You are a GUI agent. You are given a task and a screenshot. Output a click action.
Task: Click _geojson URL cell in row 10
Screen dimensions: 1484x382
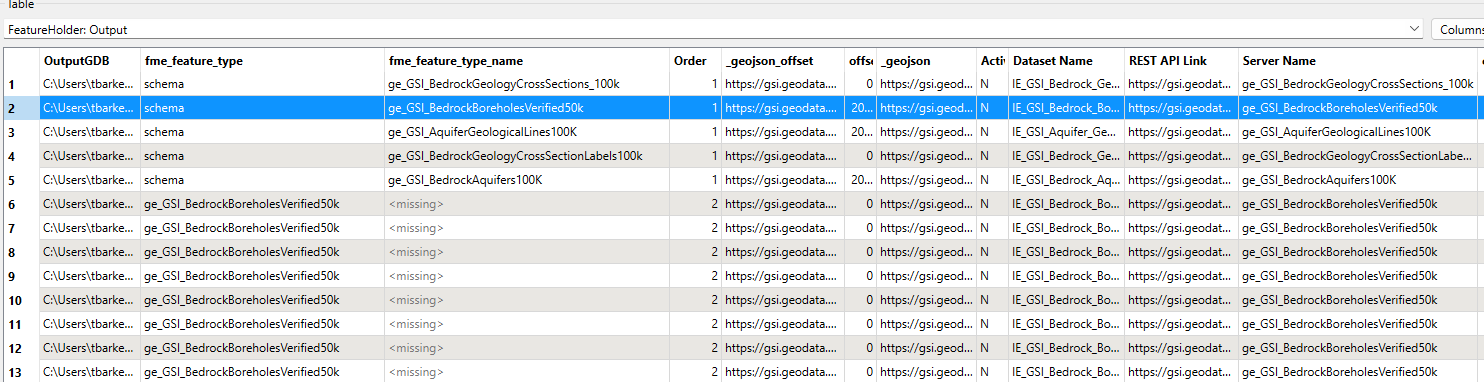click(x=927, y=300)
